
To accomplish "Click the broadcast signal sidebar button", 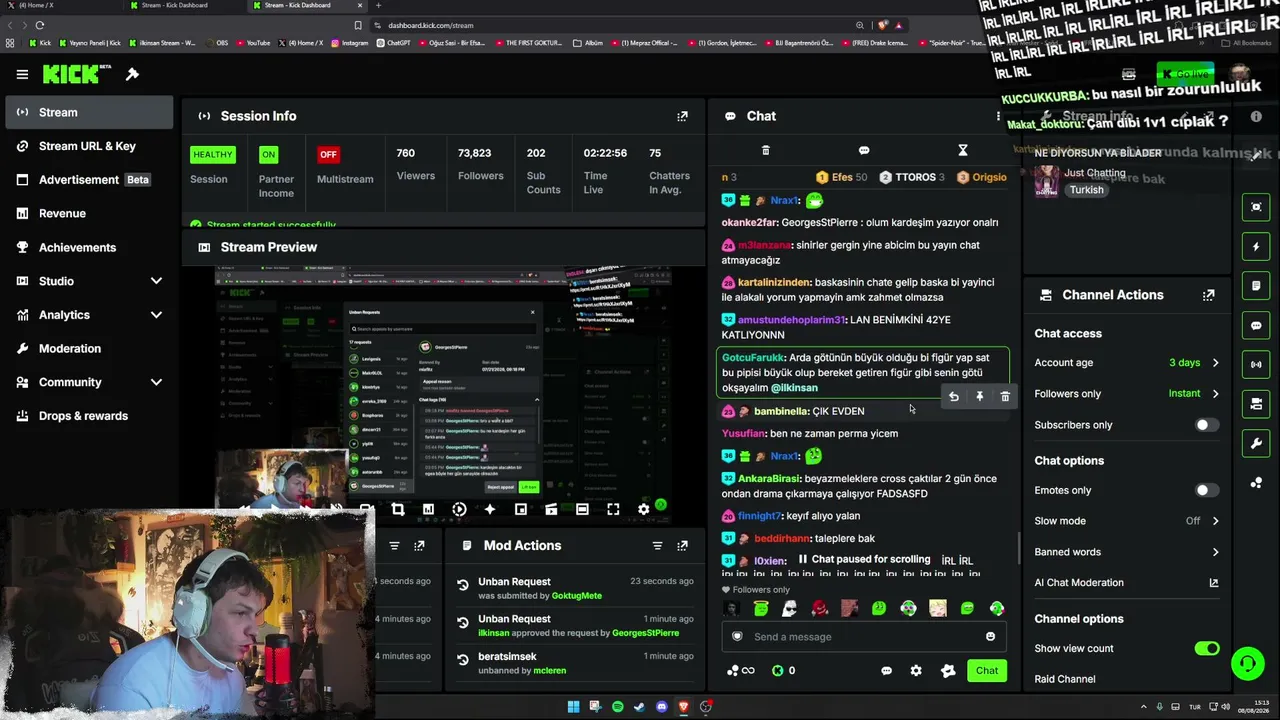I will 1257,364.
